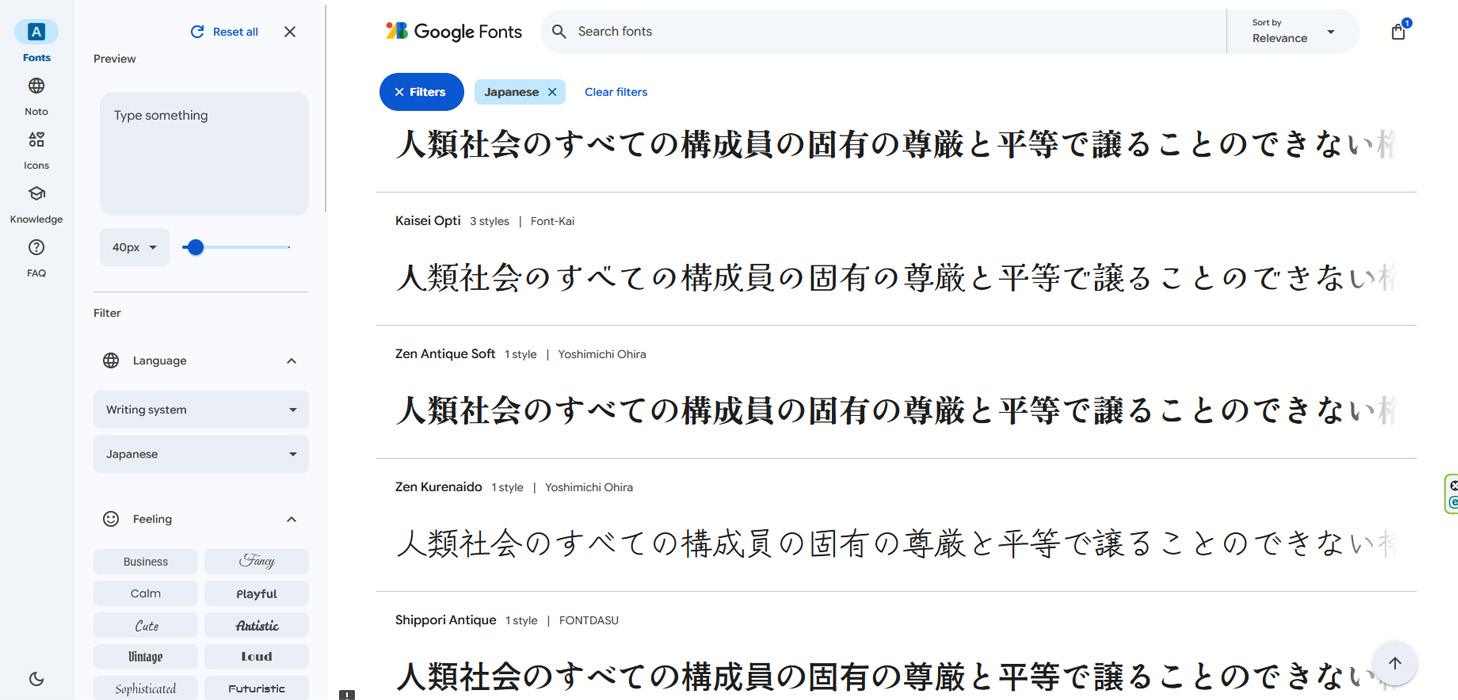
Task: Open the Kaisei Opti font page
Action: 427,220
